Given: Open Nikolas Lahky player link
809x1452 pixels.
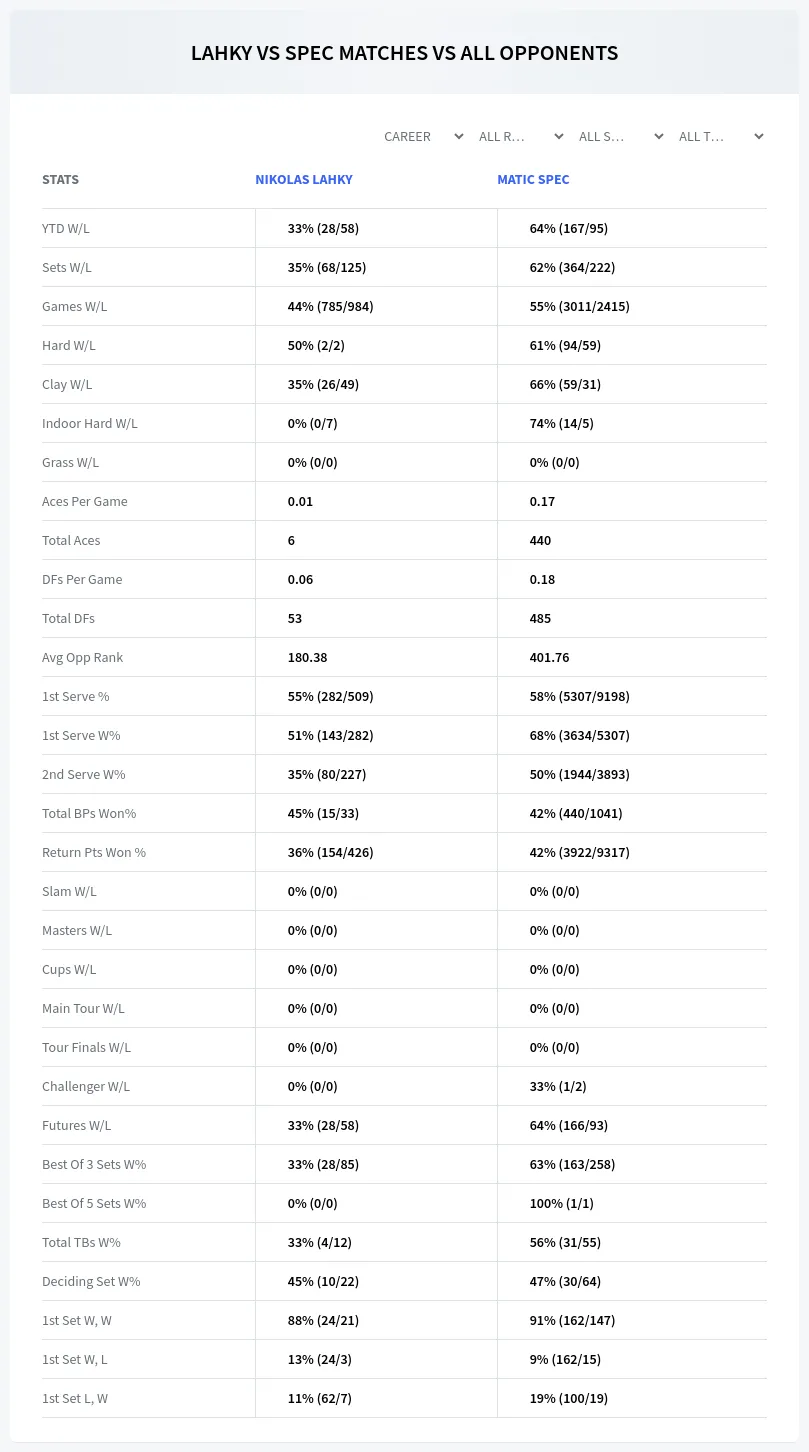Looking at the screenshot, I should 304,180.
